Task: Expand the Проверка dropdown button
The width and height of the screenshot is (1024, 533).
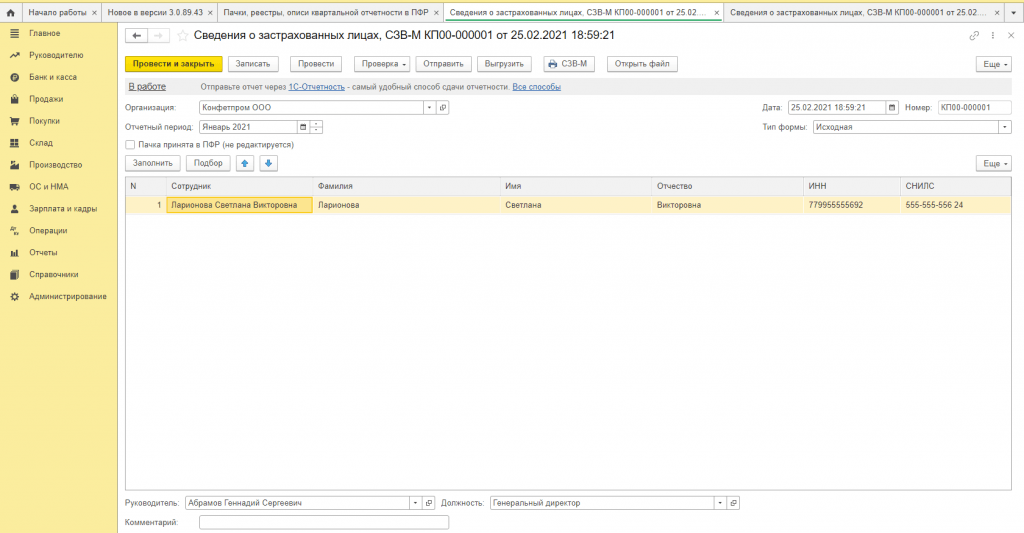Action: point(382,64)
